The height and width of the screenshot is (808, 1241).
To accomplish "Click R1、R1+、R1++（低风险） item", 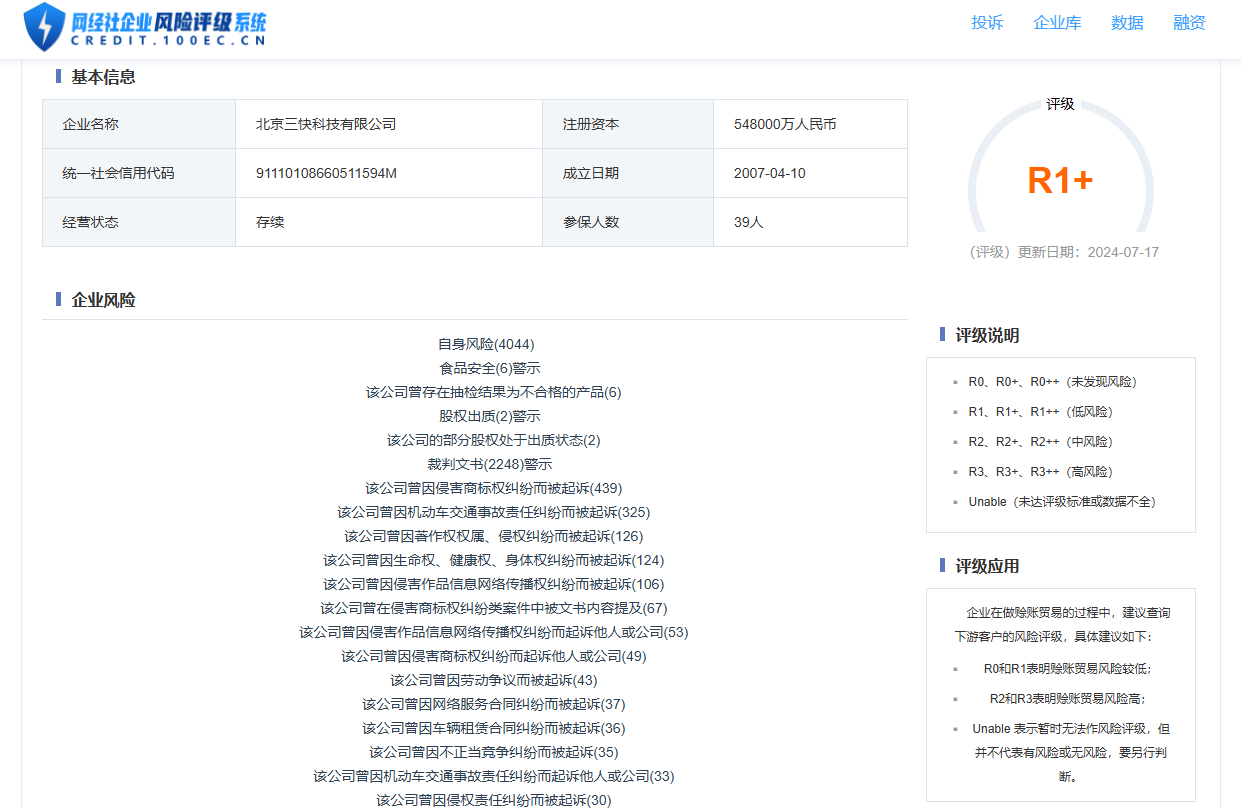I will pyautogui.click(x=1041, y=412).
